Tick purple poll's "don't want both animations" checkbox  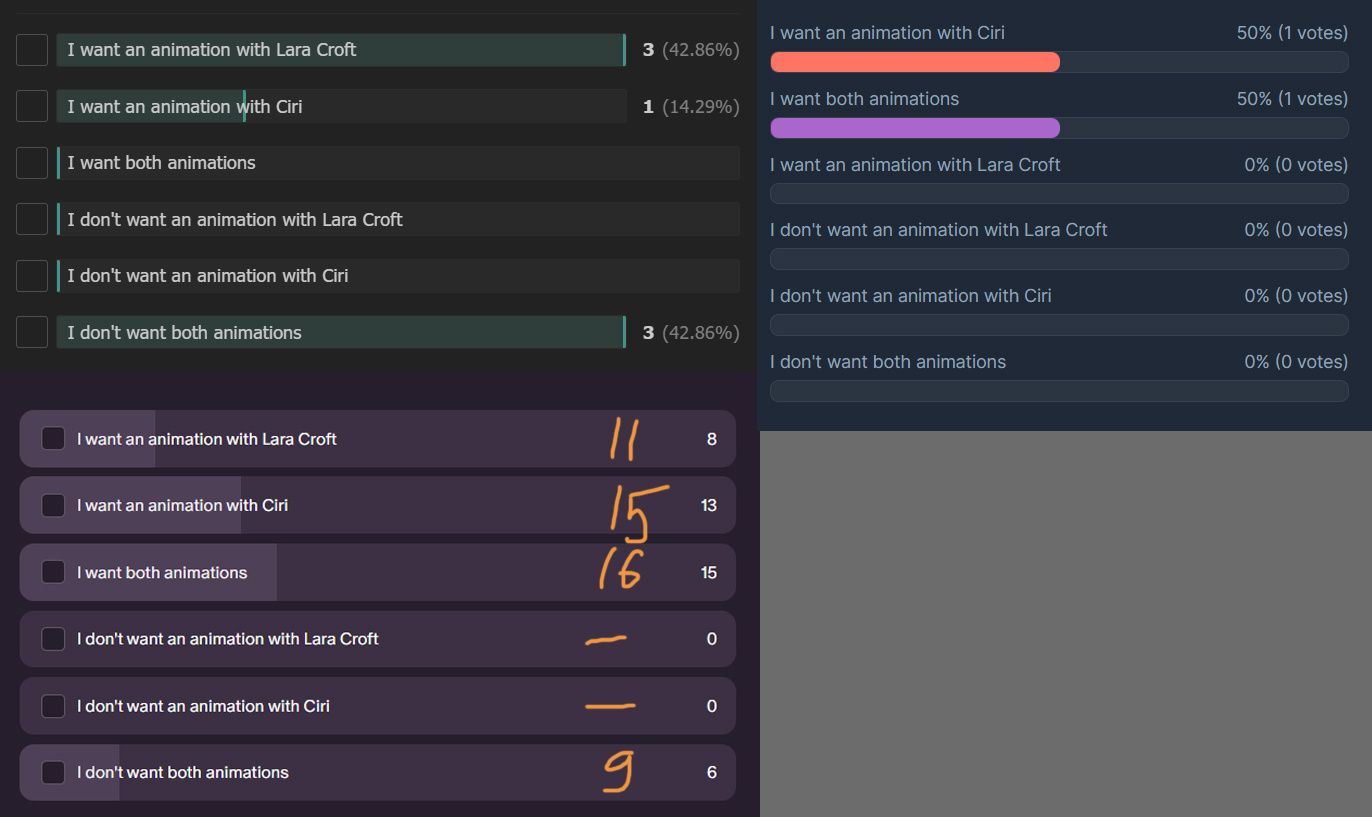53,772
